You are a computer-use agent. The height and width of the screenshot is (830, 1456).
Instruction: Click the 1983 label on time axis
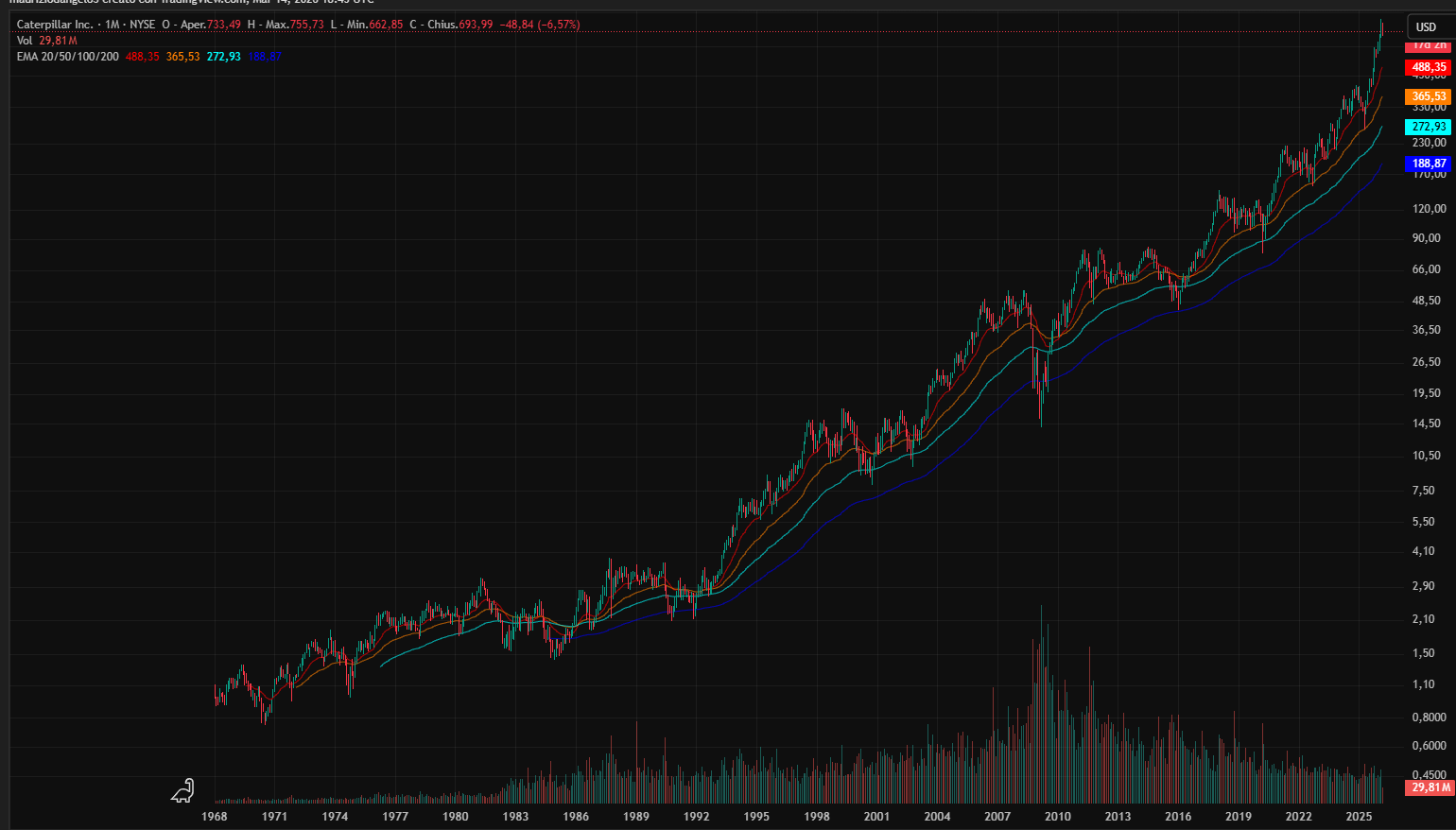point(515,817)
